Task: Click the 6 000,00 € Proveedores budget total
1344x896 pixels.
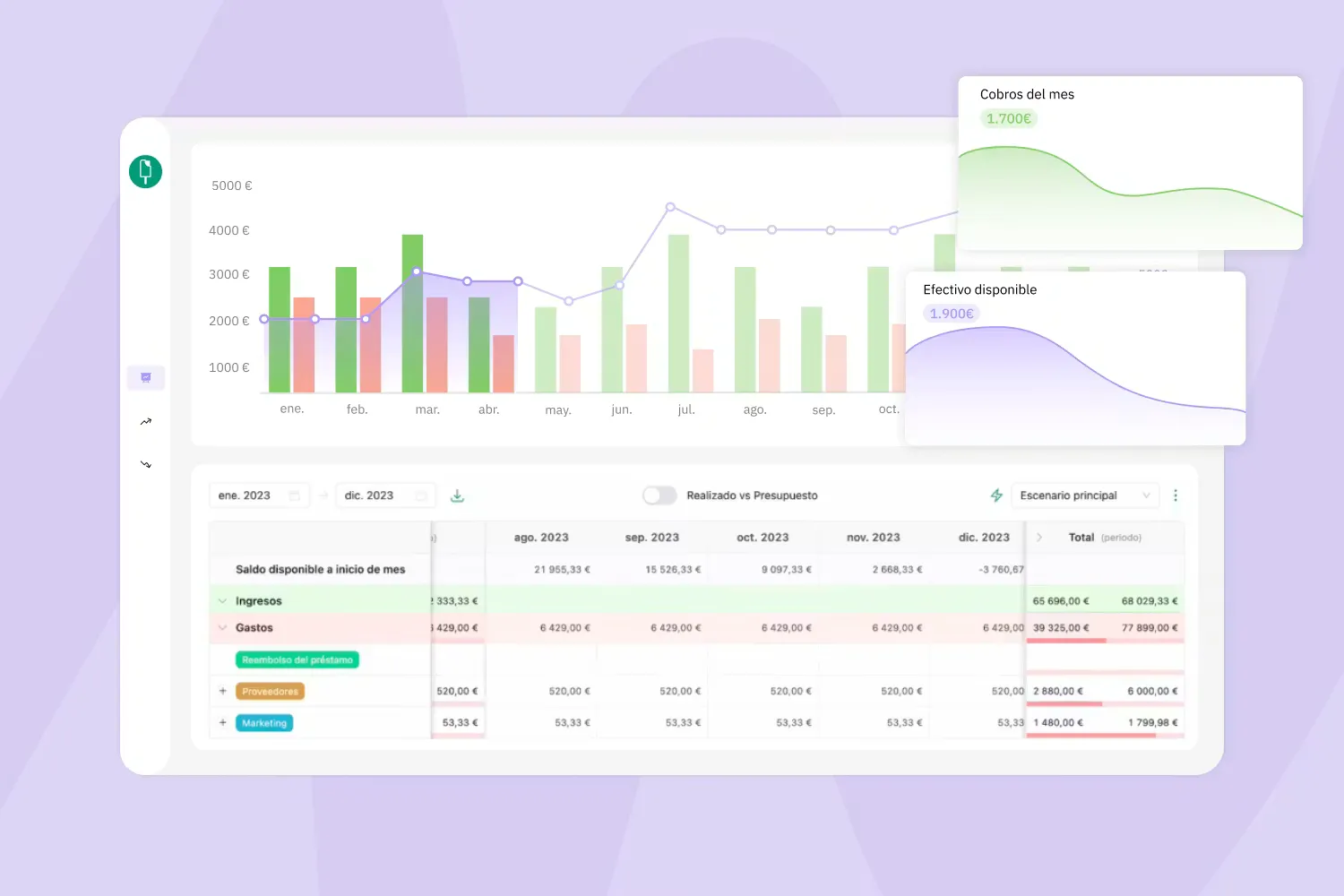Action: (1152, 692)
